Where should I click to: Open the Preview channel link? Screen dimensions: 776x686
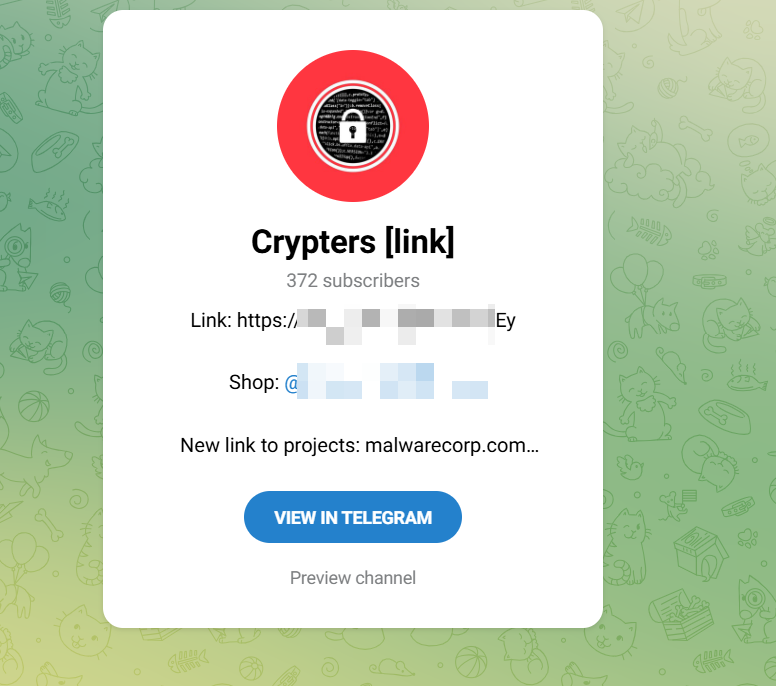coord(353,578)
